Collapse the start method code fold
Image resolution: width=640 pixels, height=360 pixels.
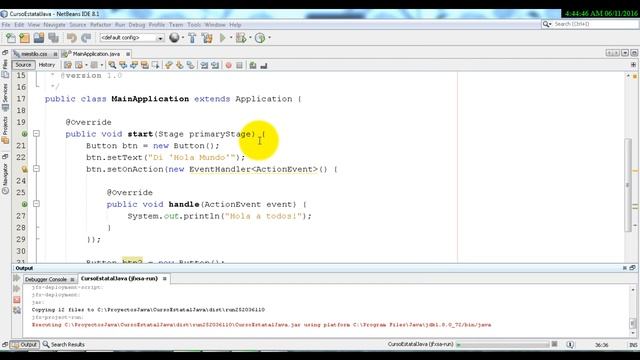(36, 133)
